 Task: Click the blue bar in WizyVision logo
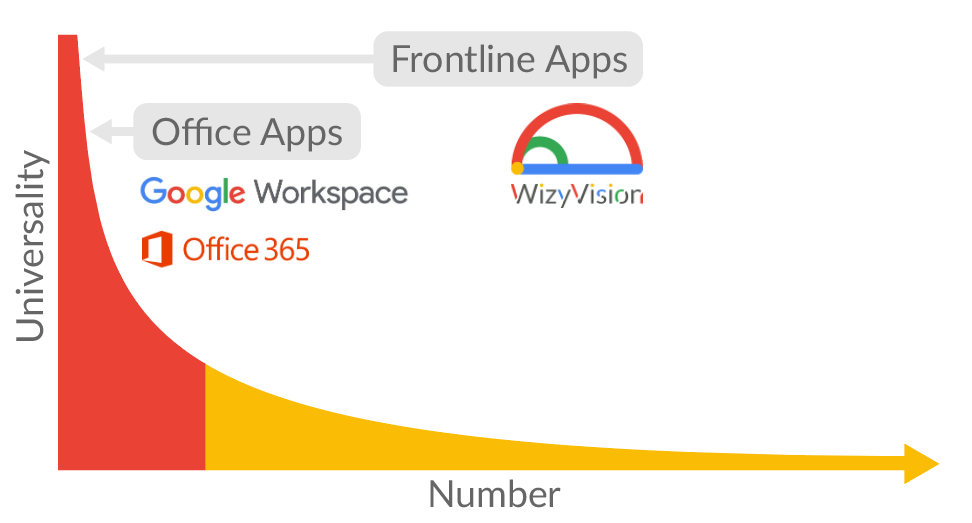pos(580,169)
